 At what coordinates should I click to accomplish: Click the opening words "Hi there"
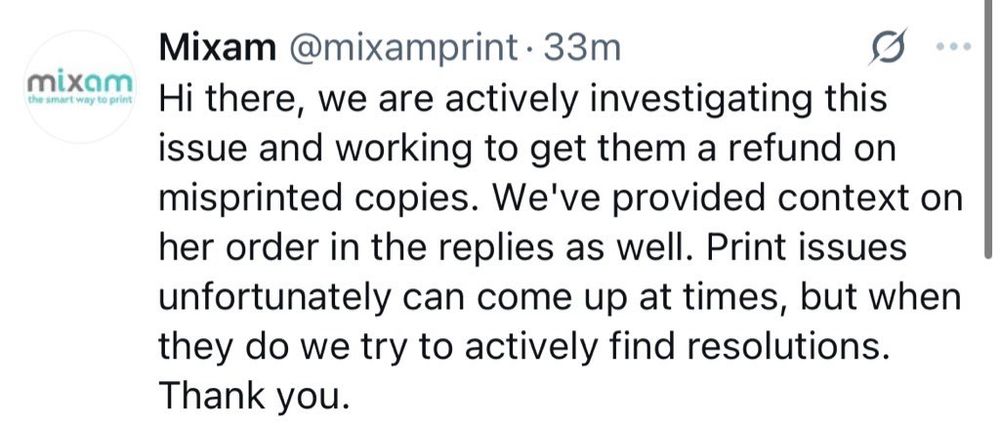click(x=230, y=100)
